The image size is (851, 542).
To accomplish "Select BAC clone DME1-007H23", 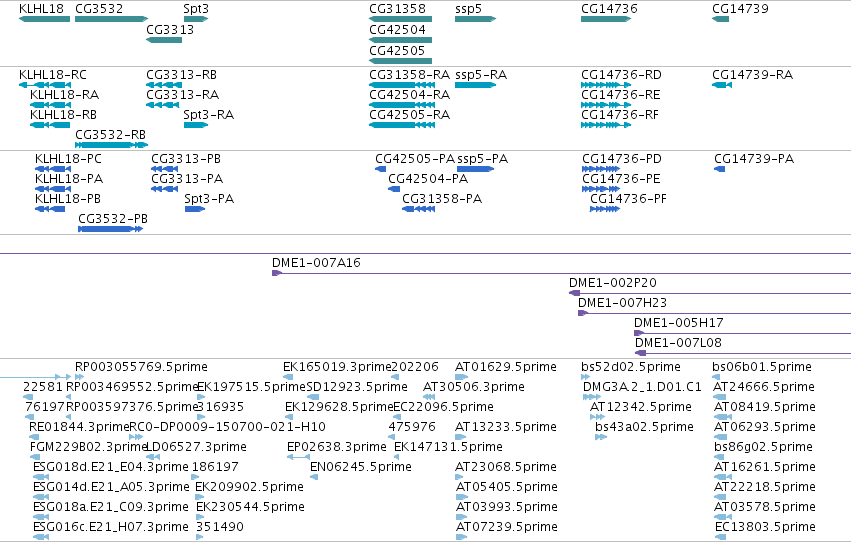I will click(714, 313).
